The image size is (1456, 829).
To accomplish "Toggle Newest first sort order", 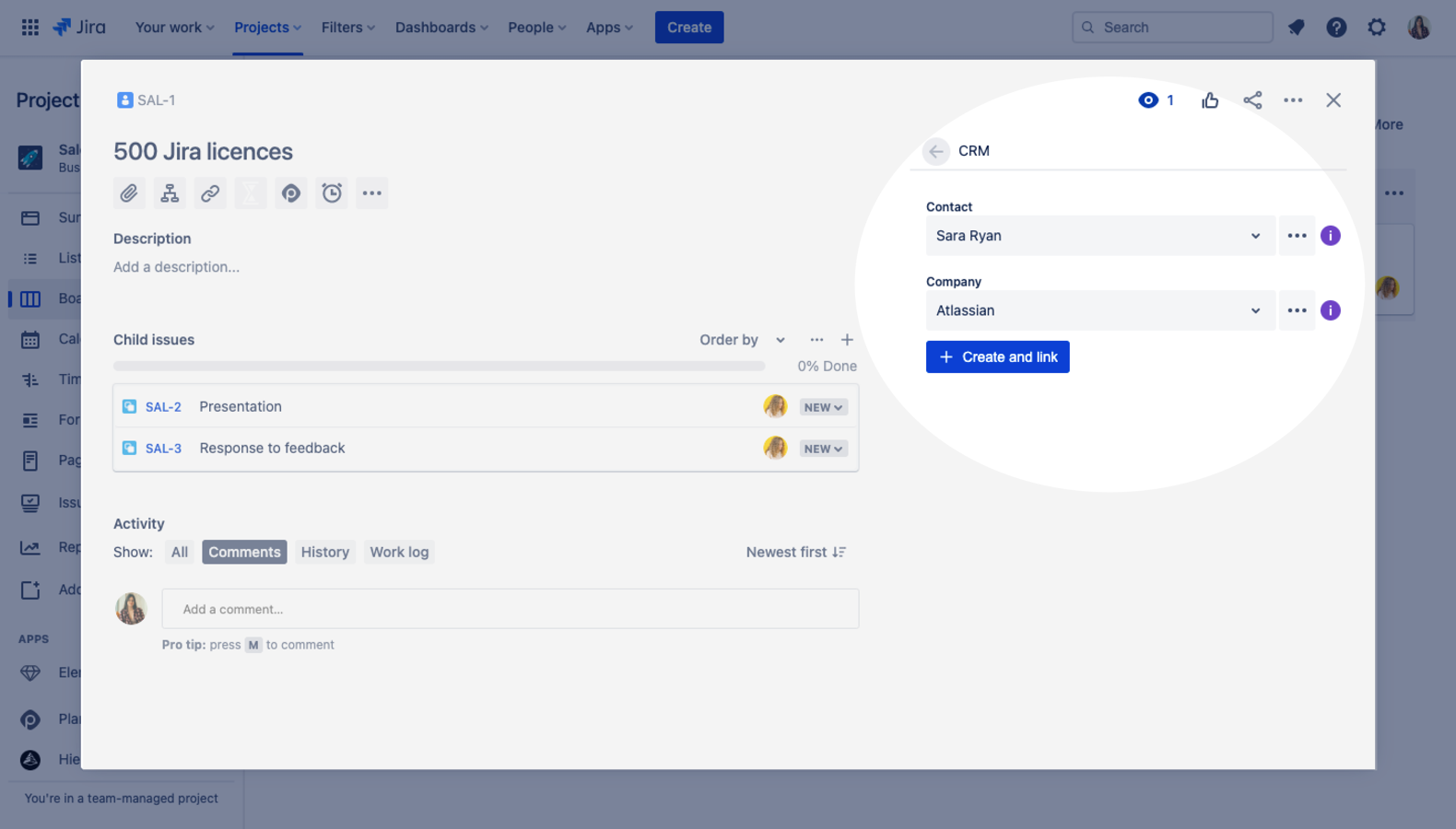I will [796, 552].
